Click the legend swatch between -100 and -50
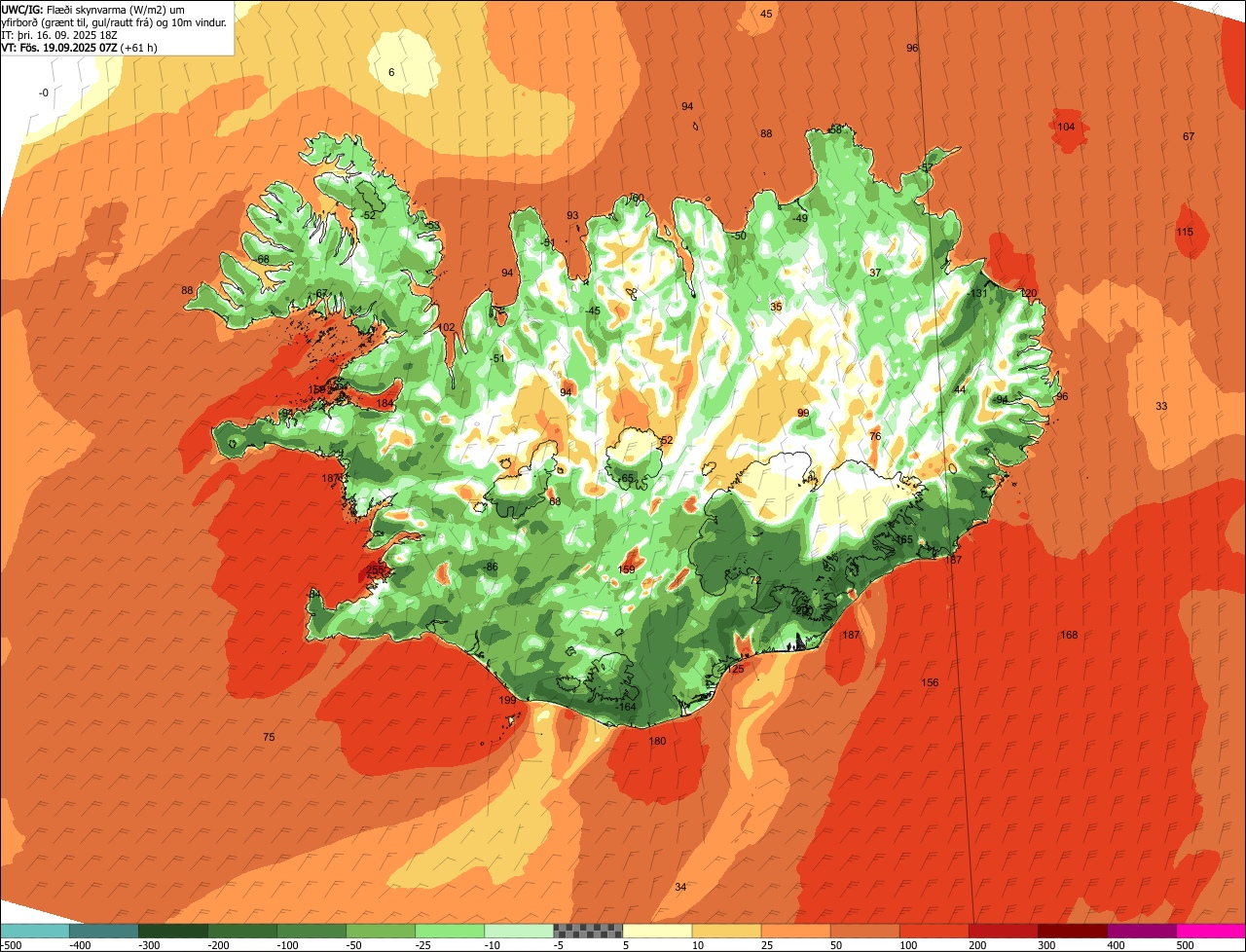This screenshot has width=1246, height=952. click(311, 931)
